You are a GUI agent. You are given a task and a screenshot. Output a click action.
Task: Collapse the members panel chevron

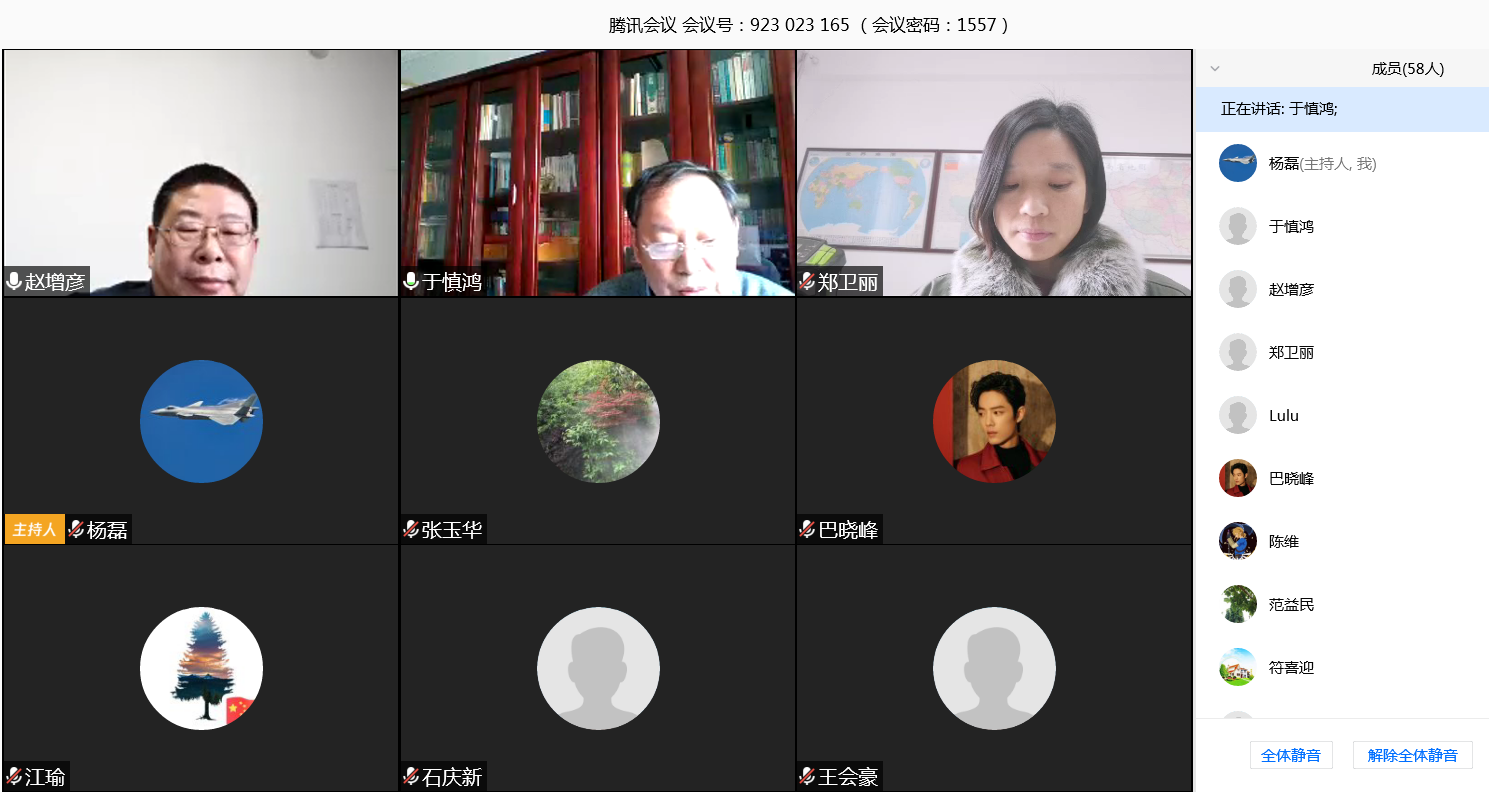click(1215, 69)
